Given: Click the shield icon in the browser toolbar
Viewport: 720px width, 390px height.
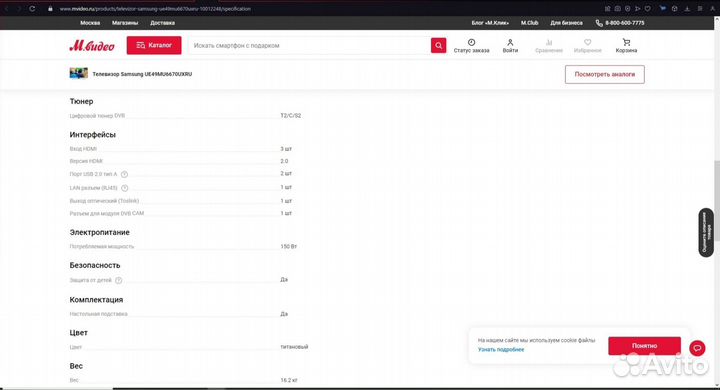Looking at the screenshot, I should click(628, 8).
